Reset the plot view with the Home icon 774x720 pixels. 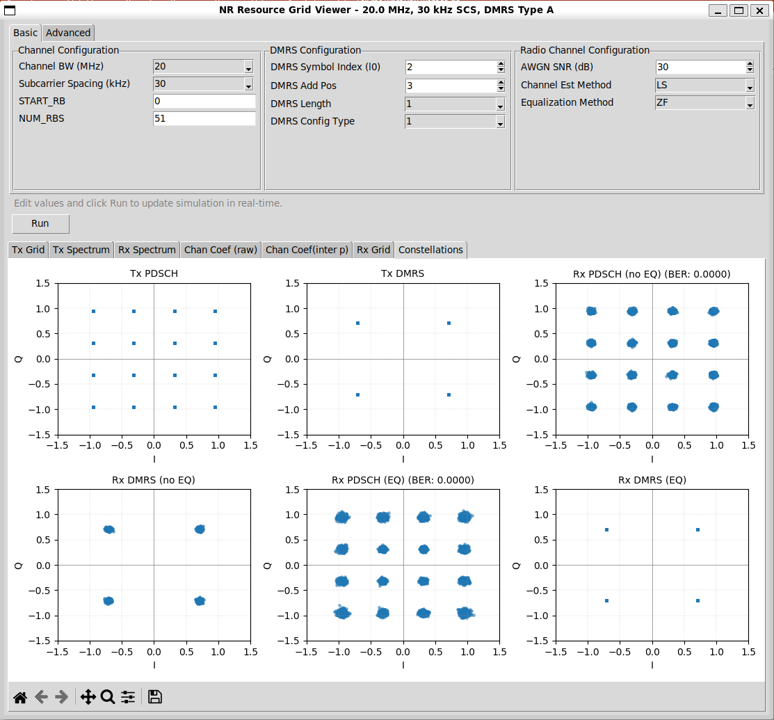20,697
